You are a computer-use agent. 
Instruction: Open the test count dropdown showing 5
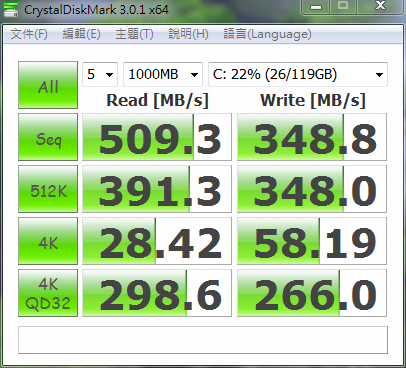(100, 74)
